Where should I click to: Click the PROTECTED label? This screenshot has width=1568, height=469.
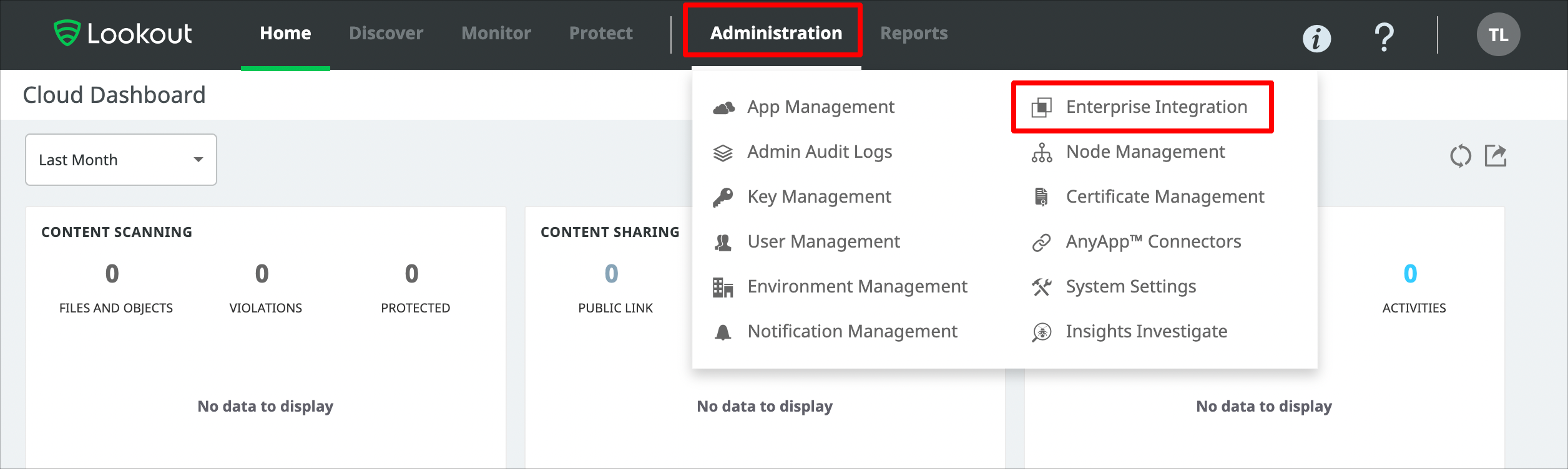[416, 308]
